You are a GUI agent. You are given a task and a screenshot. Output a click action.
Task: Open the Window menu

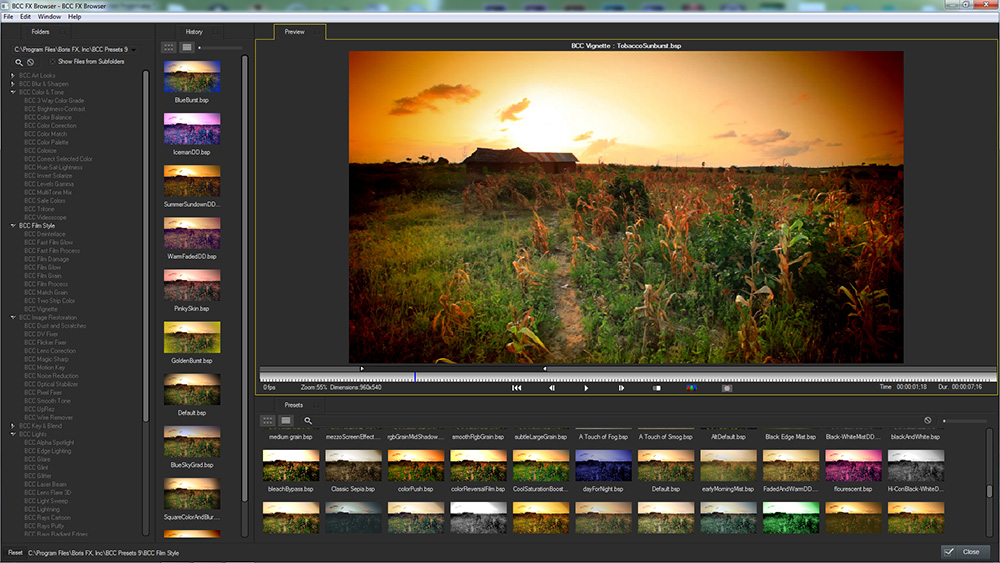(49, 17)
